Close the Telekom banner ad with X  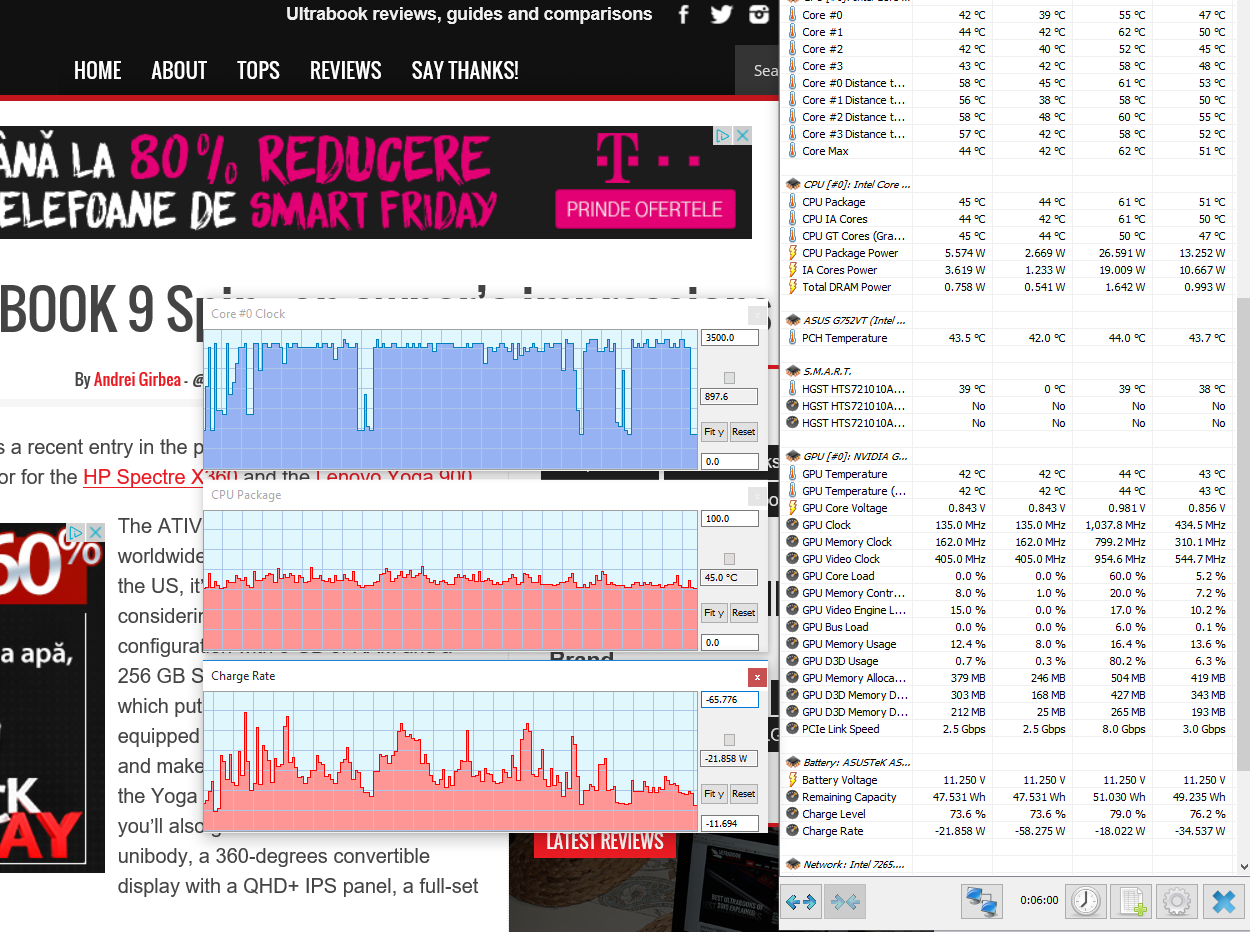742,135
